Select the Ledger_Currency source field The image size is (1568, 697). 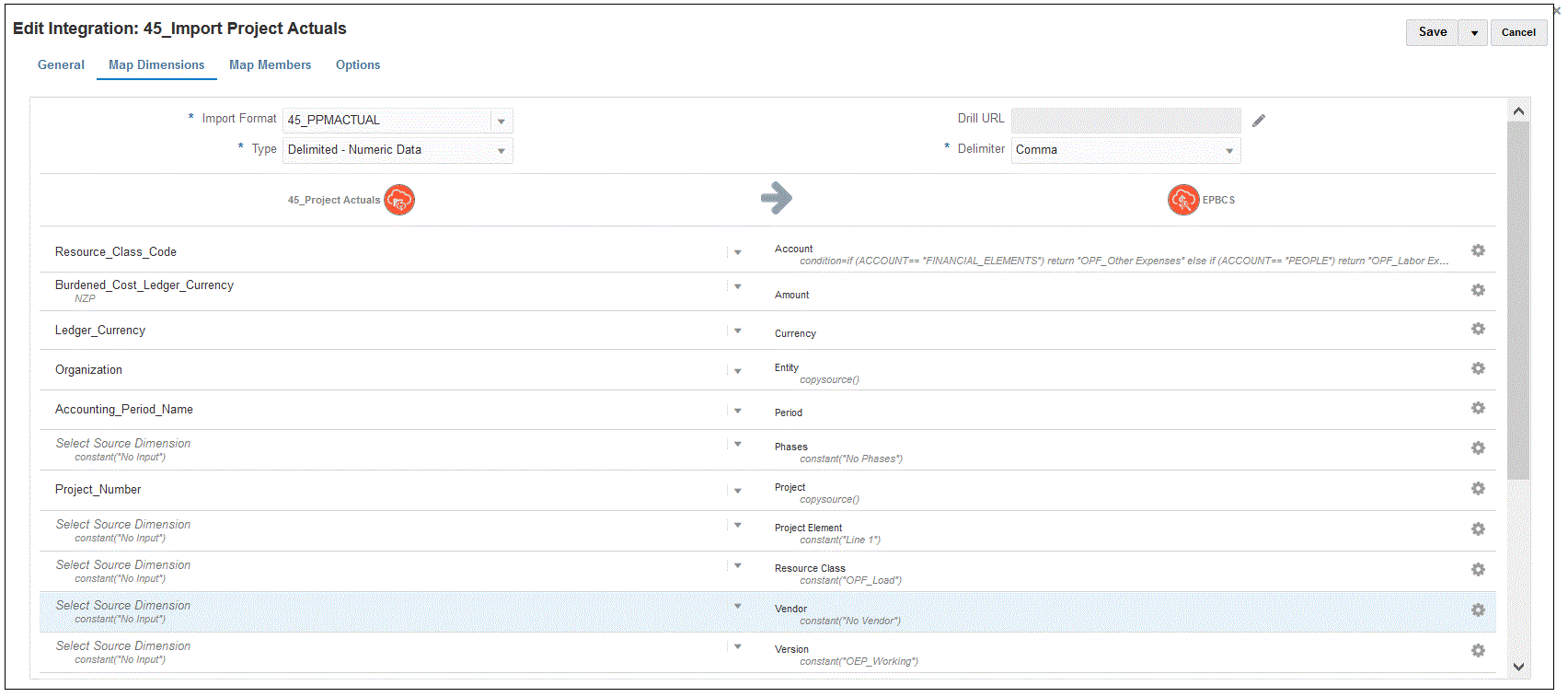point(100,330)
